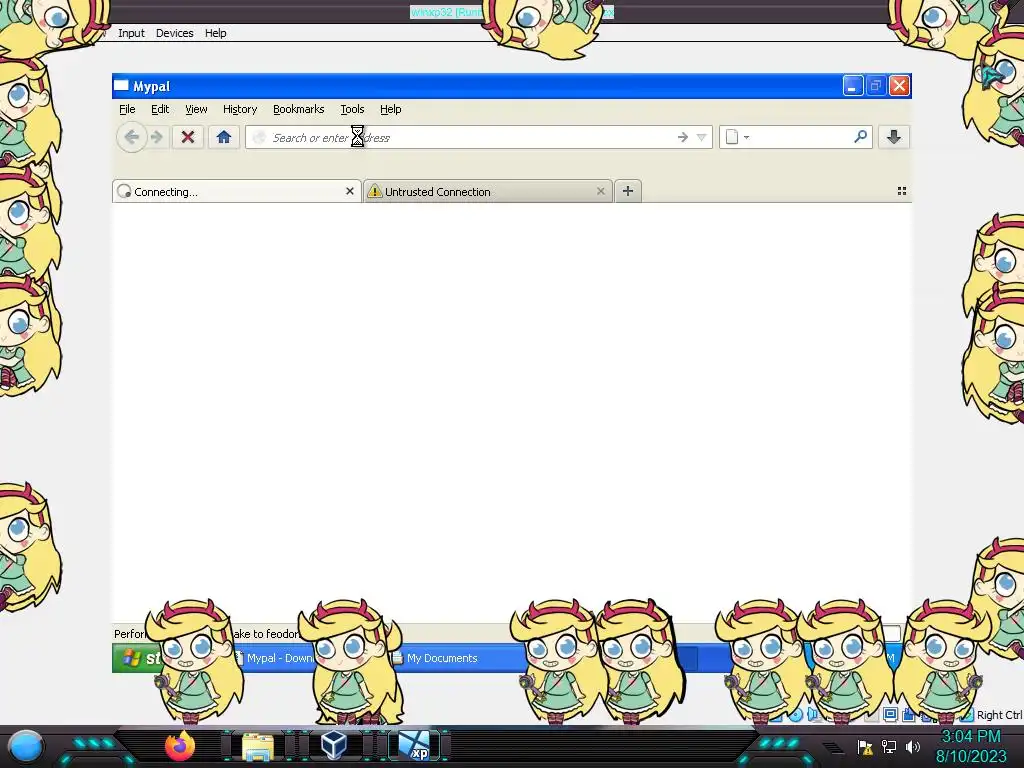Viewport: 1024px width, 768px height.
Task: Open the Bookmarks menu
Action: [298, 109]
